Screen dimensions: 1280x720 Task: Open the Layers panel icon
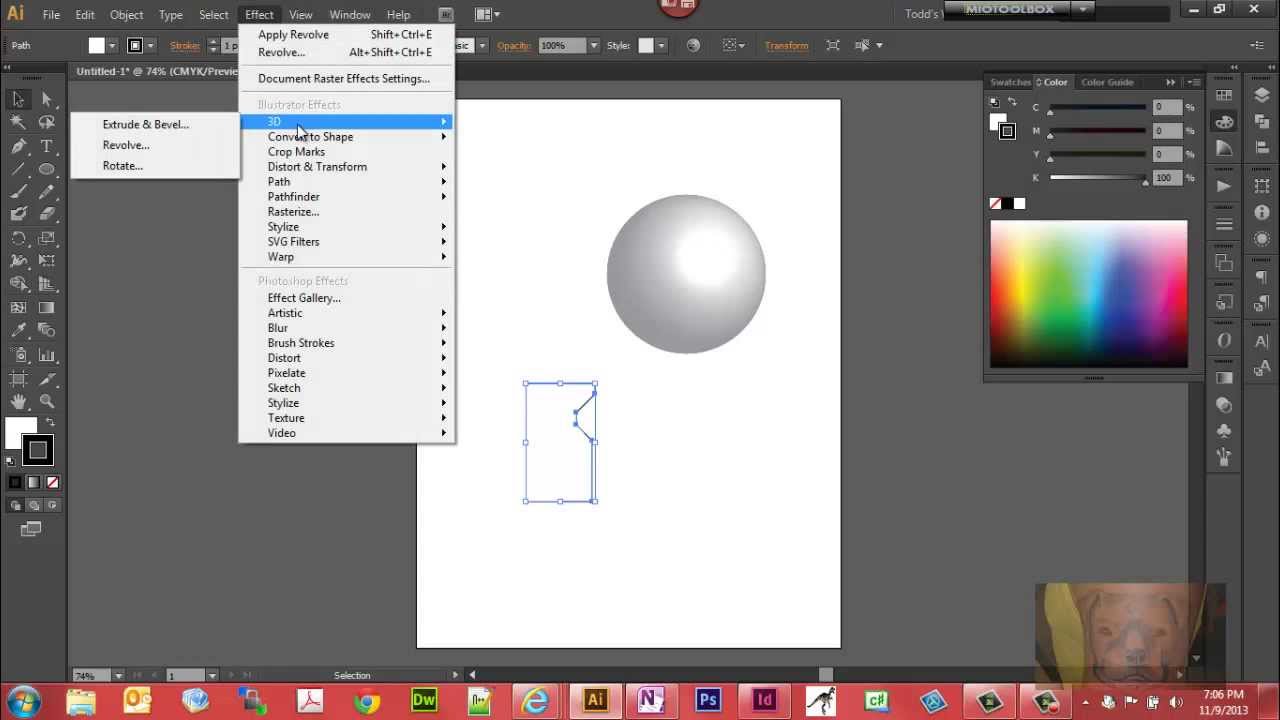(1262, 95)
